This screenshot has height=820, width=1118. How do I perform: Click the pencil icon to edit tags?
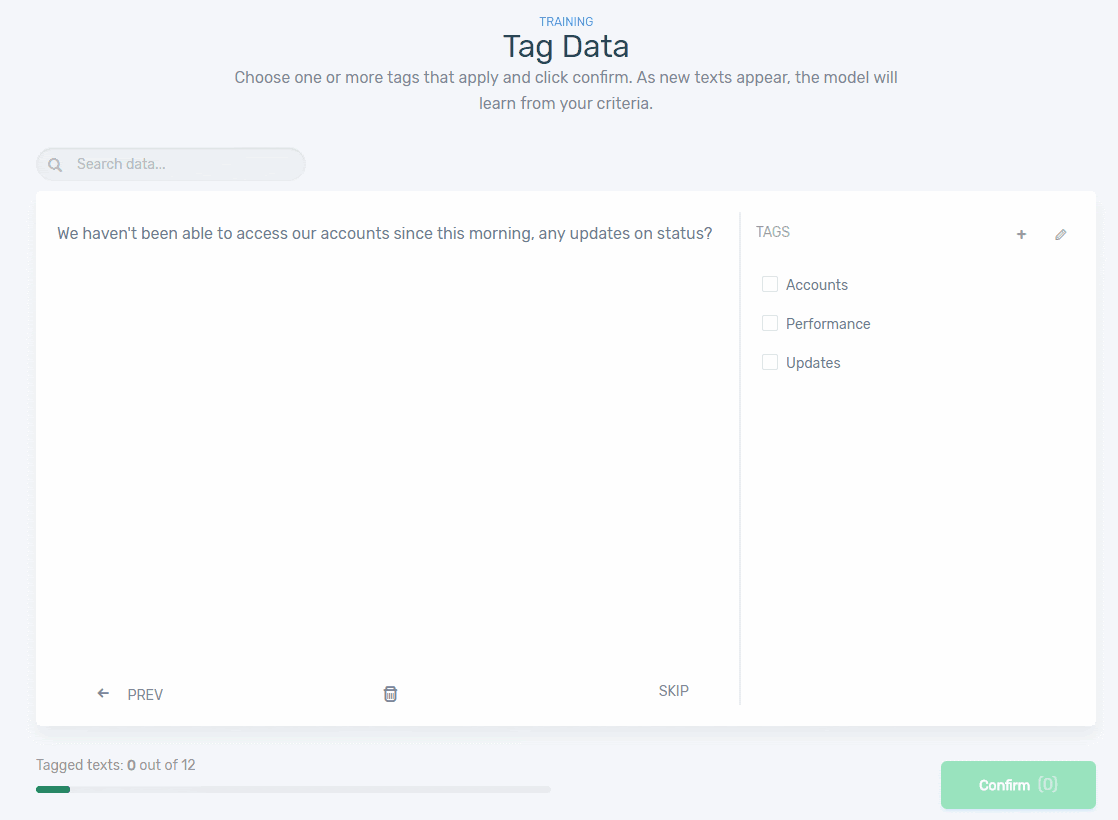1061,234
